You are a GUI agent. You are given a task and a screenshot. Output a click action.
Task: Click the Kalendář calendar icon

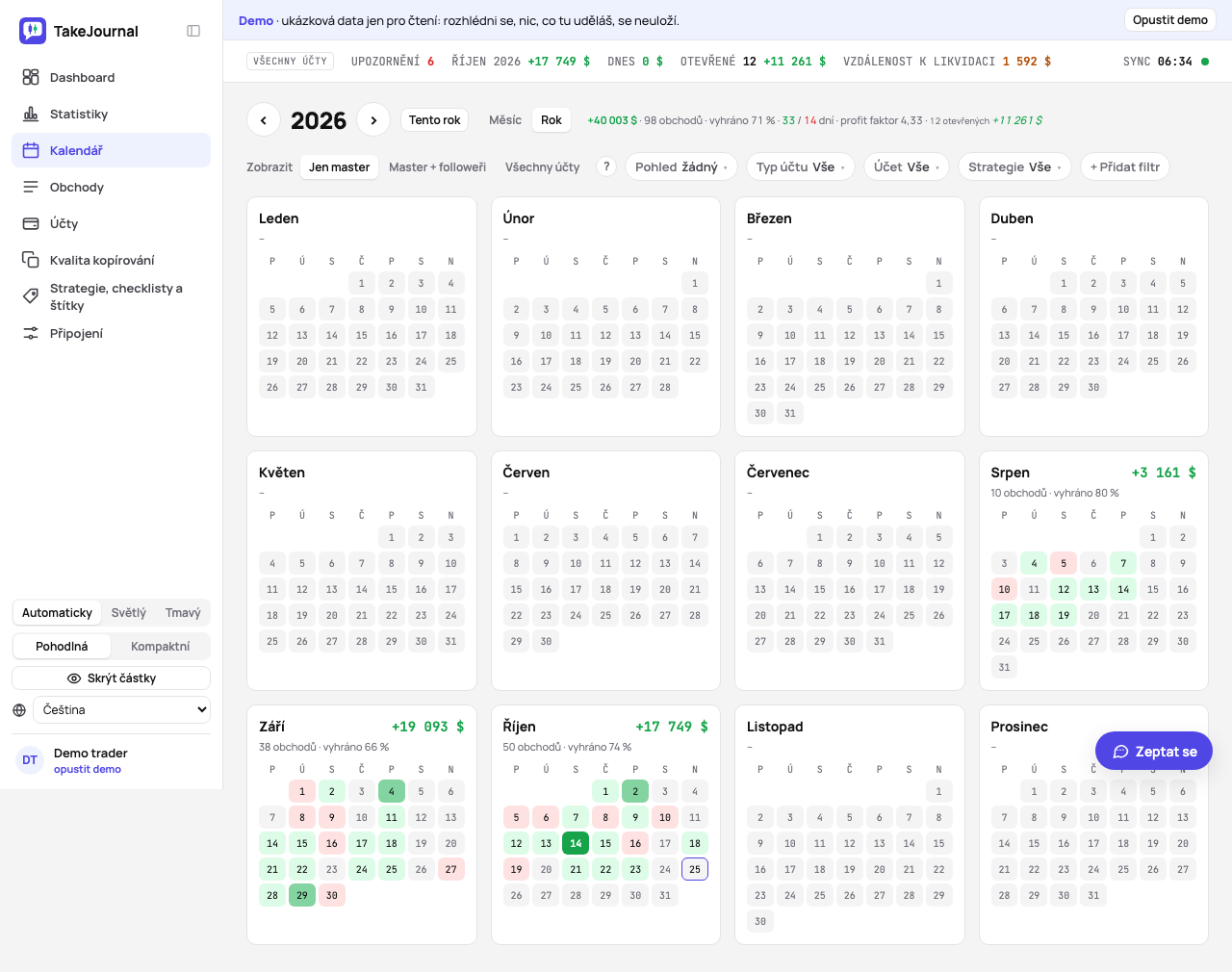(x=31, y=150)
